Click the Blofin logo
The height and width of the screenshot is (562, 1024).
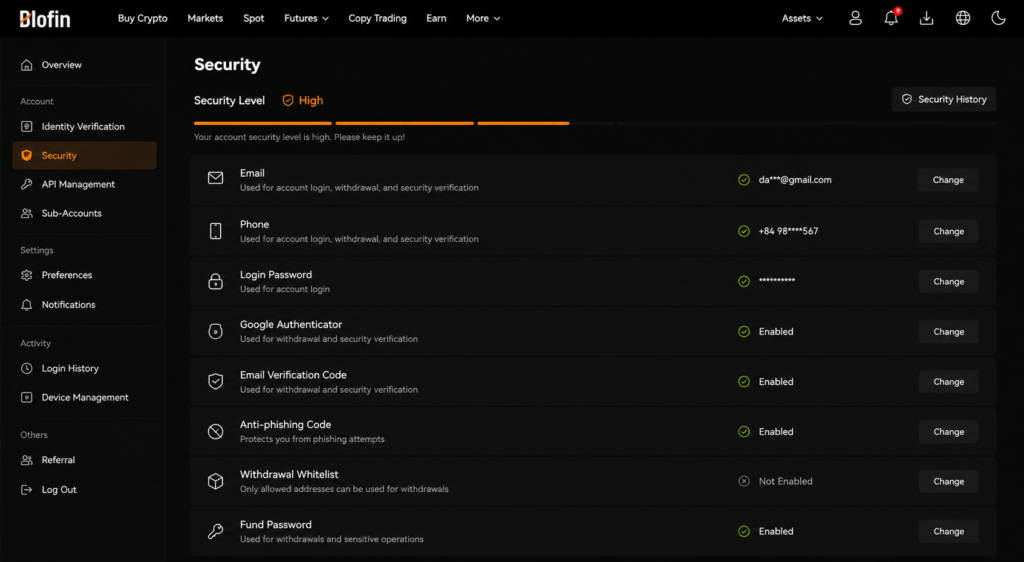coord(44,18)
